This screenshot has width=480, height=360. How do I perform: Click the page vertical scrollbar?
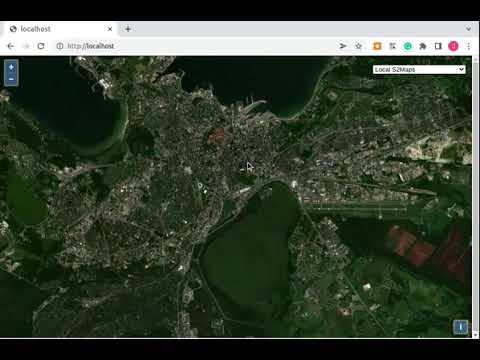click(x=476, y=197)
